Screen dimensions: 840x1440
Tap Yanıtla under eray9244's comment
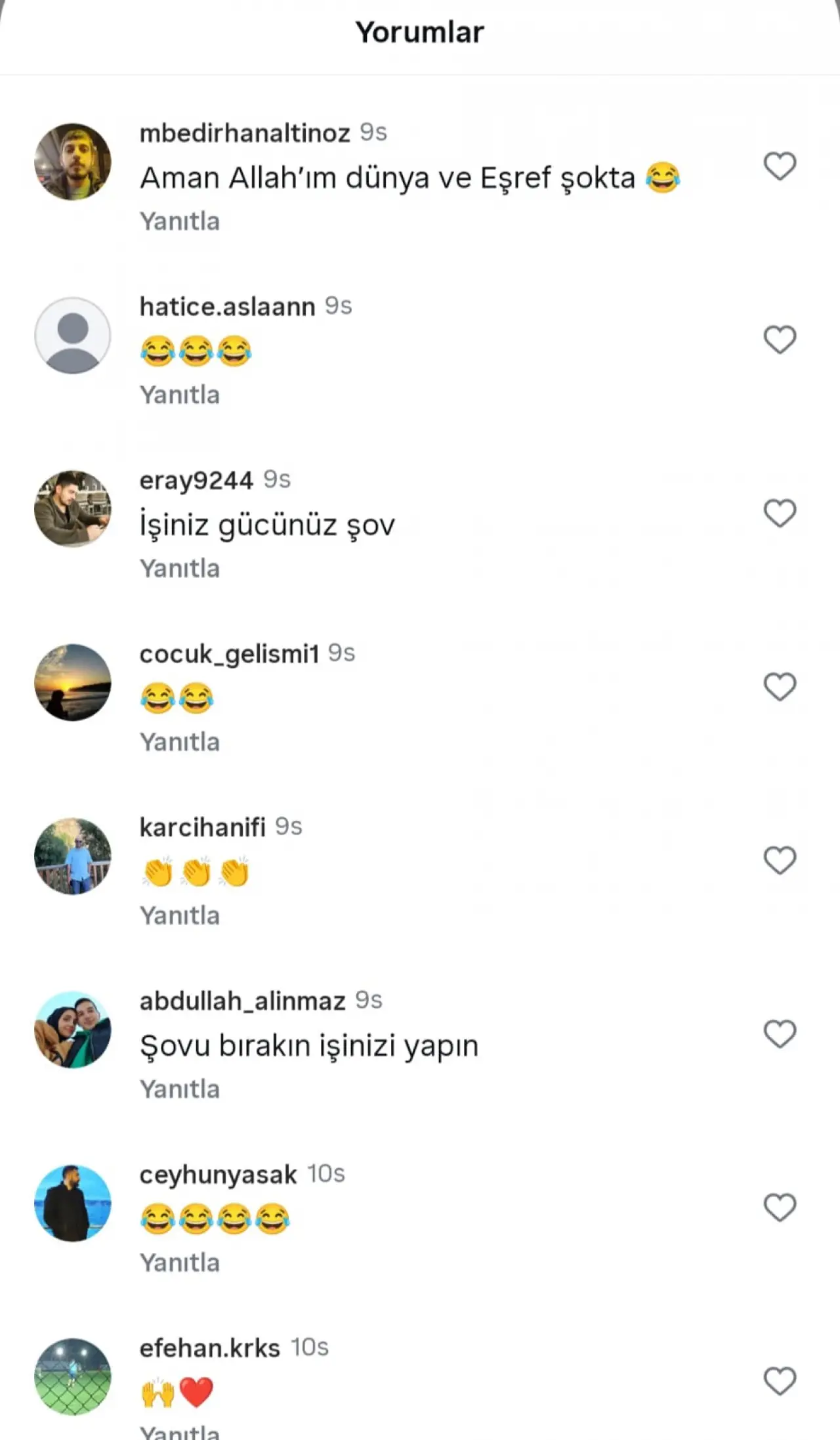pos(180,568)
